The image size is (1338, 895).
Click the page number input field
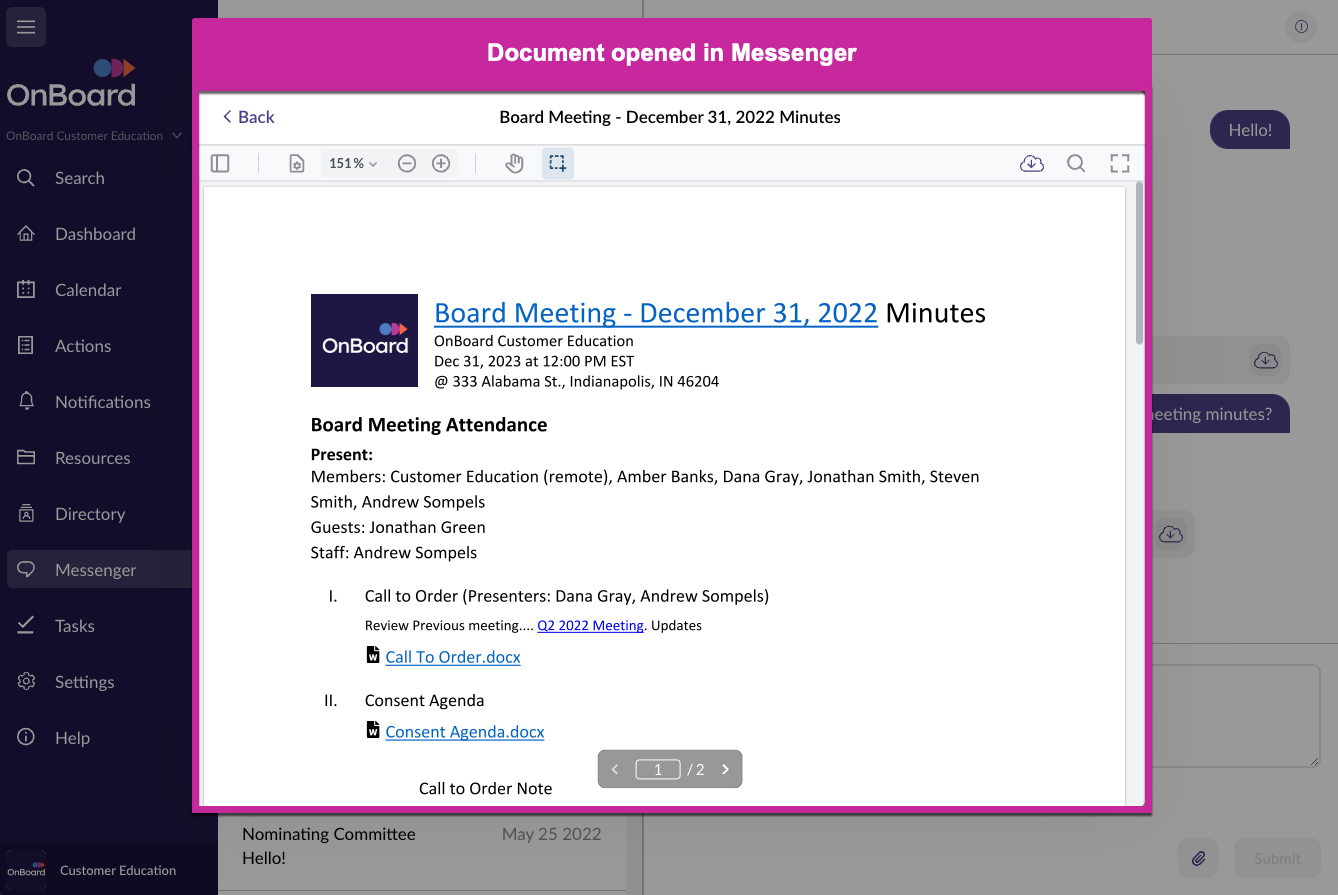658,770
